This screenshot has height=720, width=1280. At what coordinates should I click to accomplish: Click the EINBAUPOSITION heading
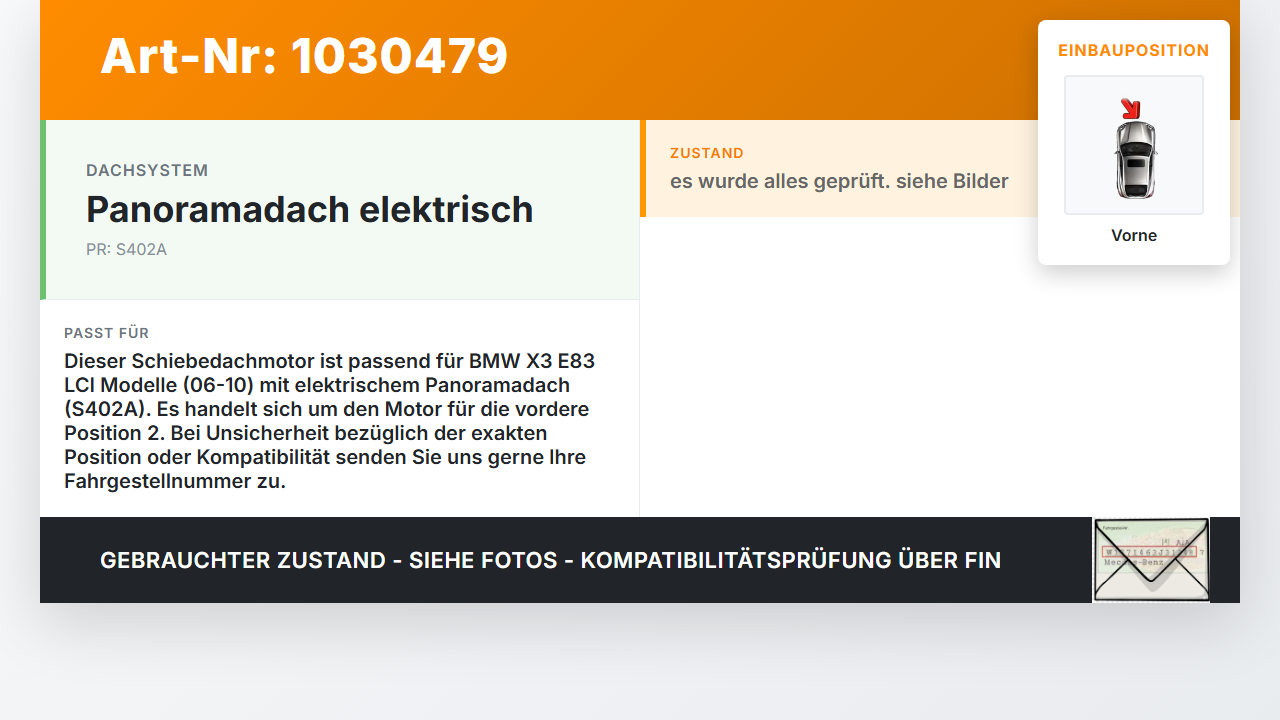point(1134,50)
